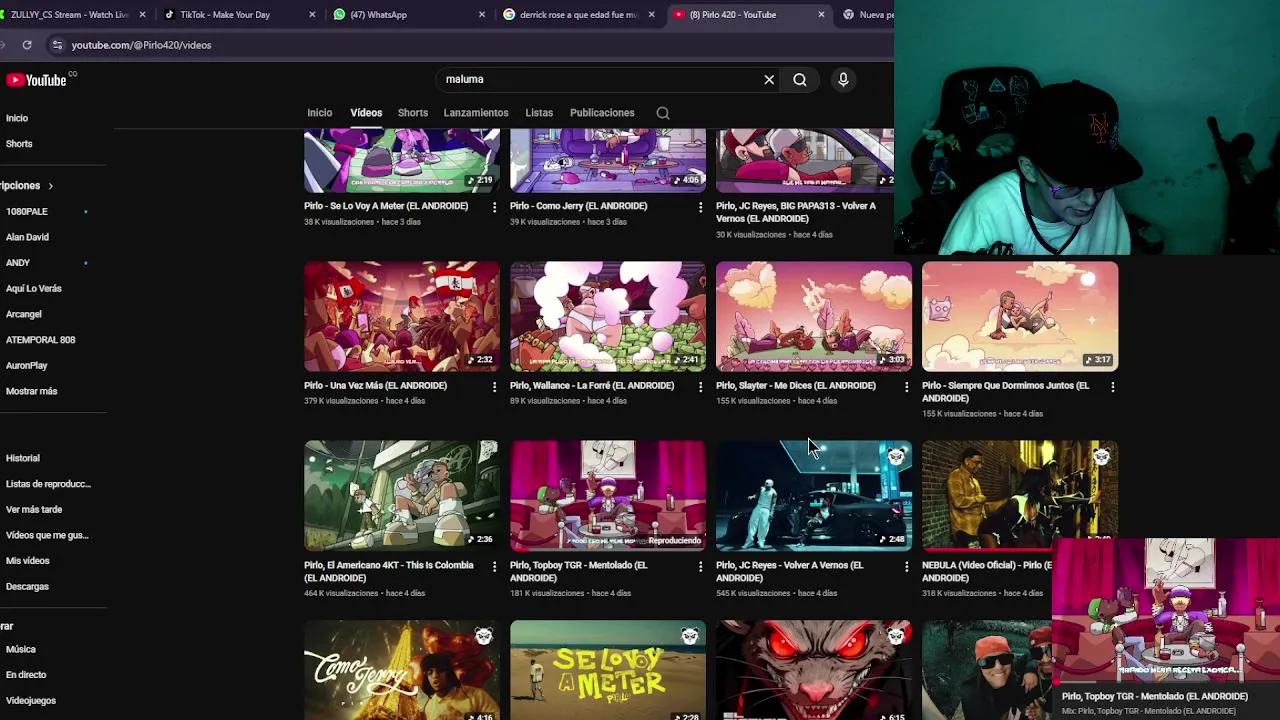Open options menu for Me Dices video
The height and width of the screenshot is (720, 1280).
[906, 386]
